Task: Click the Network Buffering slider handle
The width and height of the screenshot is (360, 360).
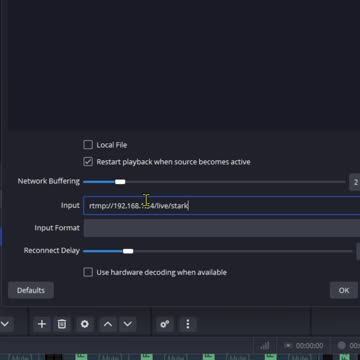Action: (120, 182)
